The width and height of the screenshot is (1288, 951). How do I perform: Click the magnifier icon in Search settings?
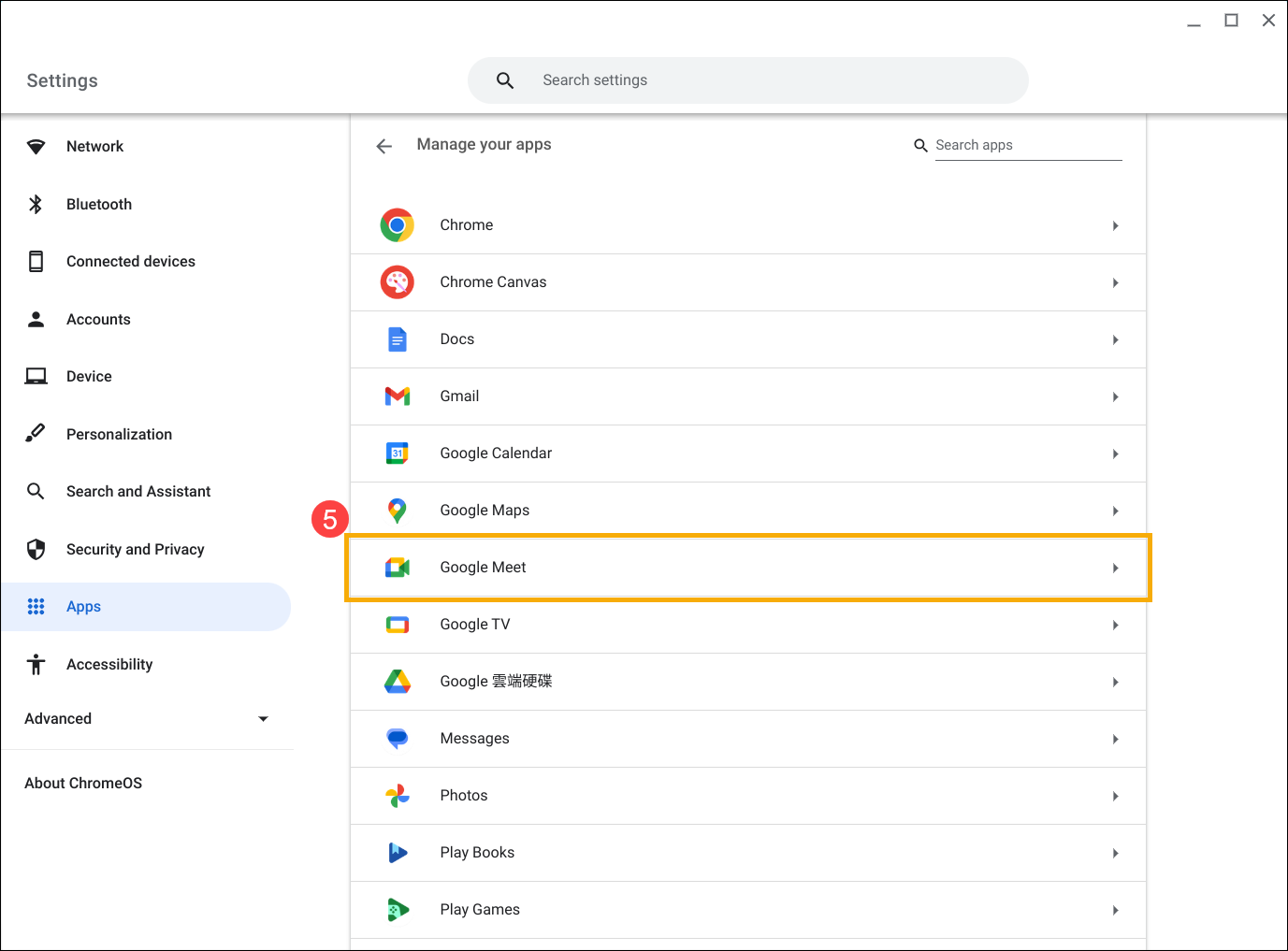[505, 80]
